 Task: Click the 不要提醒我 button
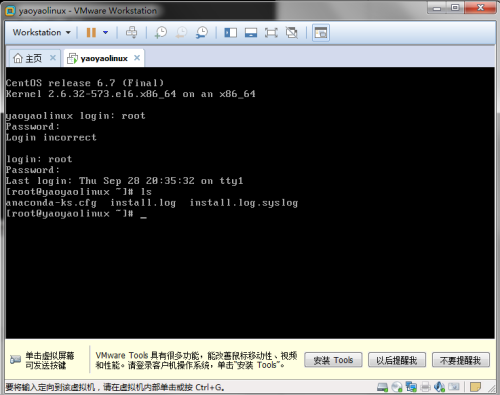coord(461,360)
